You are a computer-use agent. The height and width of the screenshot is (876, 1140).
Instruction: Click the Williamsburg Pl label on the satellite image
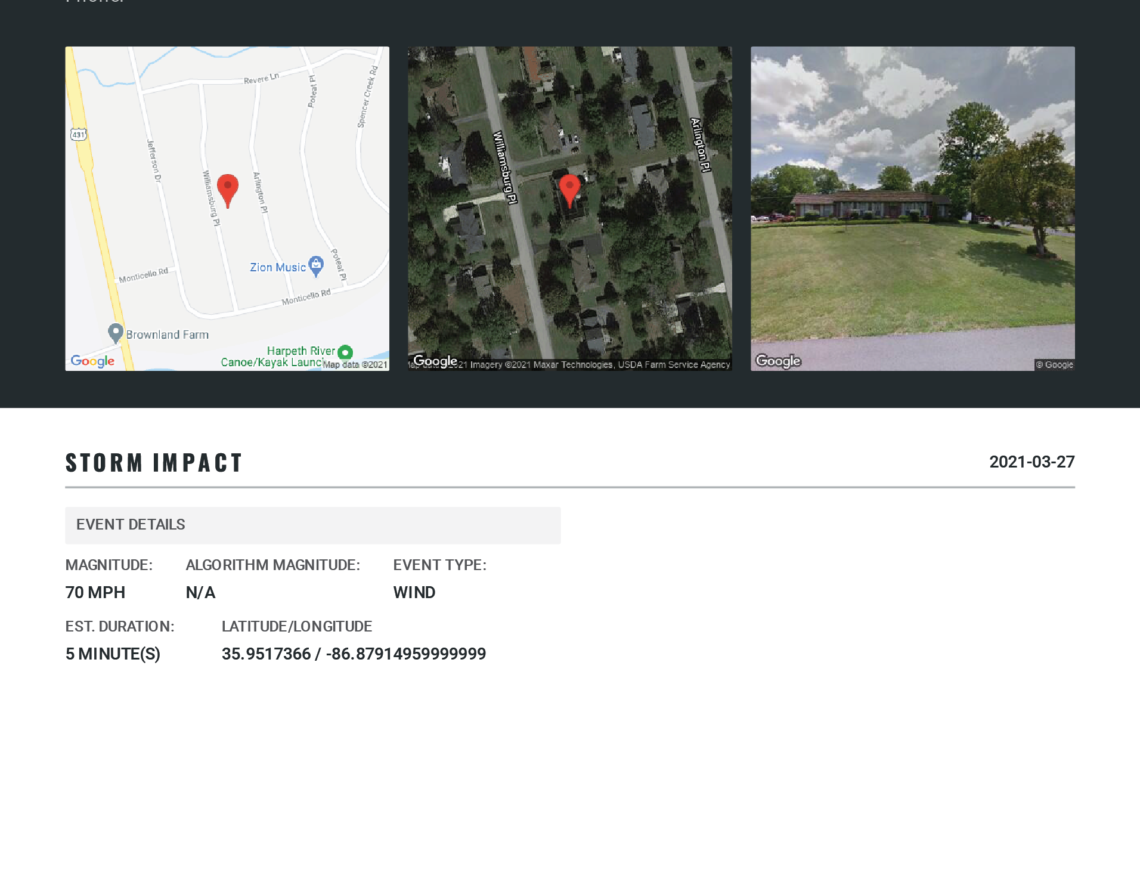[503, 168]
